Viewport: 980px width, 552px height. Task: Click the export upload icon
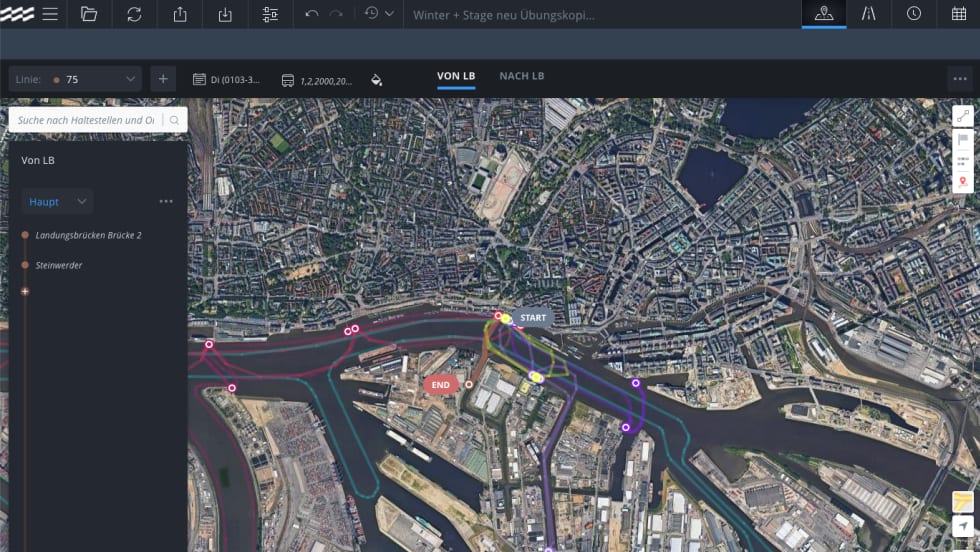point(180,14)
